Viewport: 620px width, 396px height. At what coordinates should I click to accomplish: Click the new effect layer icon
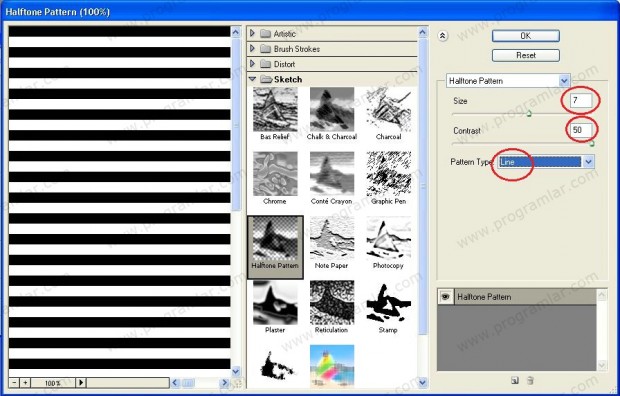point(514,381)
